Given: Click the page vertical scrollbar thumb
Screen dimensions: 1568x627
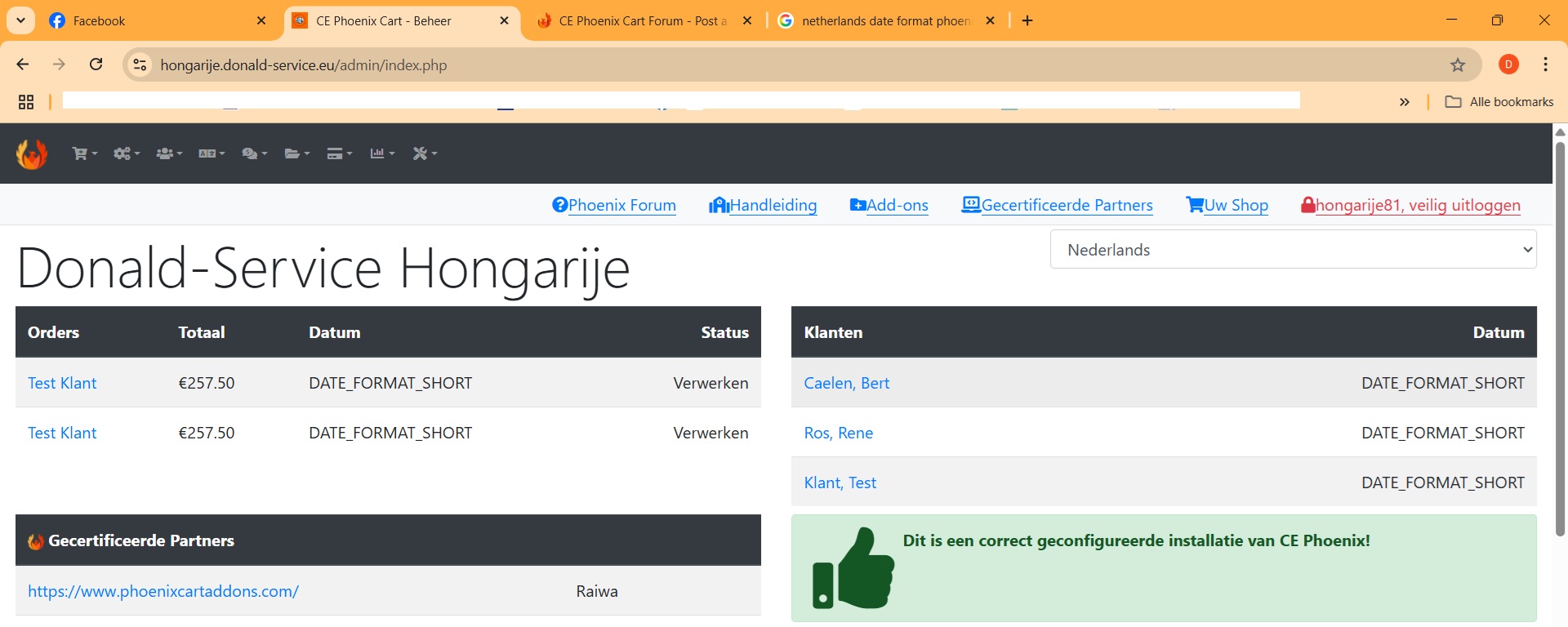Looking at the screenshot, I should pyautogui.click(x=1560, y=339).
